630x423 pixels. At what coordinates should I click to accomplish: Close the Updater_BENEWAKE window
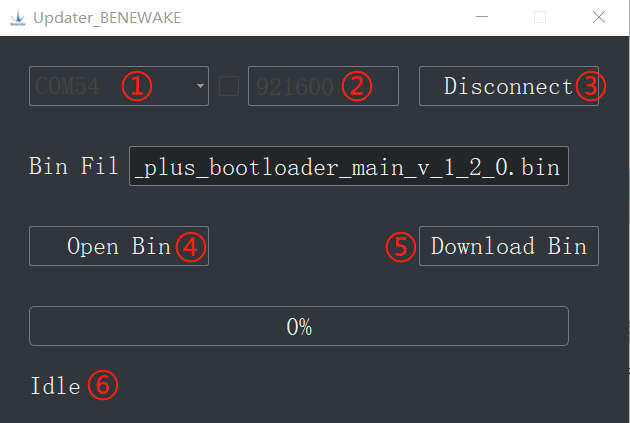point(599,17)
